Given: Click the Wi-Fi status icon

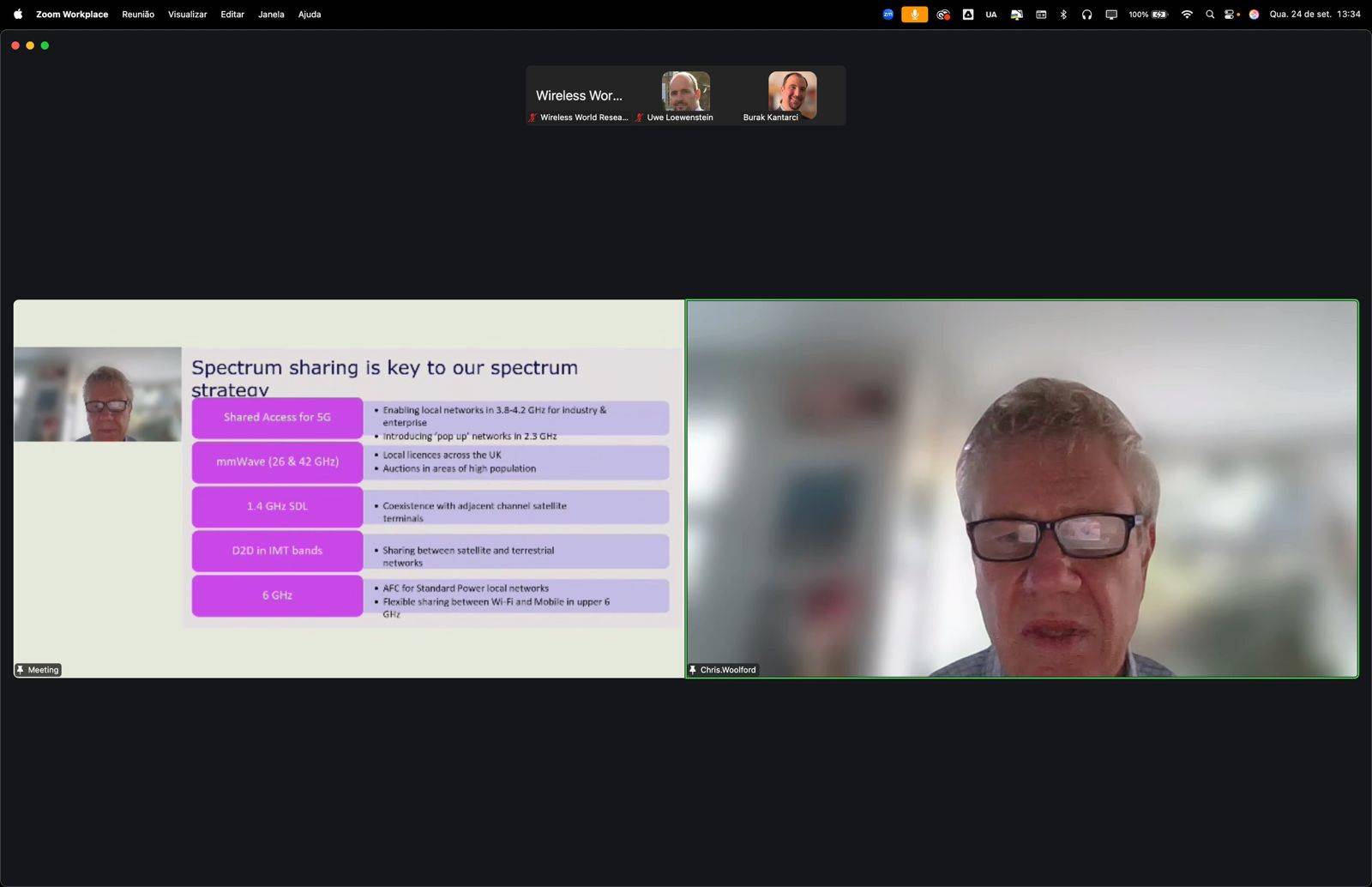Looking at the screenshot, I should pos(1187,15).
